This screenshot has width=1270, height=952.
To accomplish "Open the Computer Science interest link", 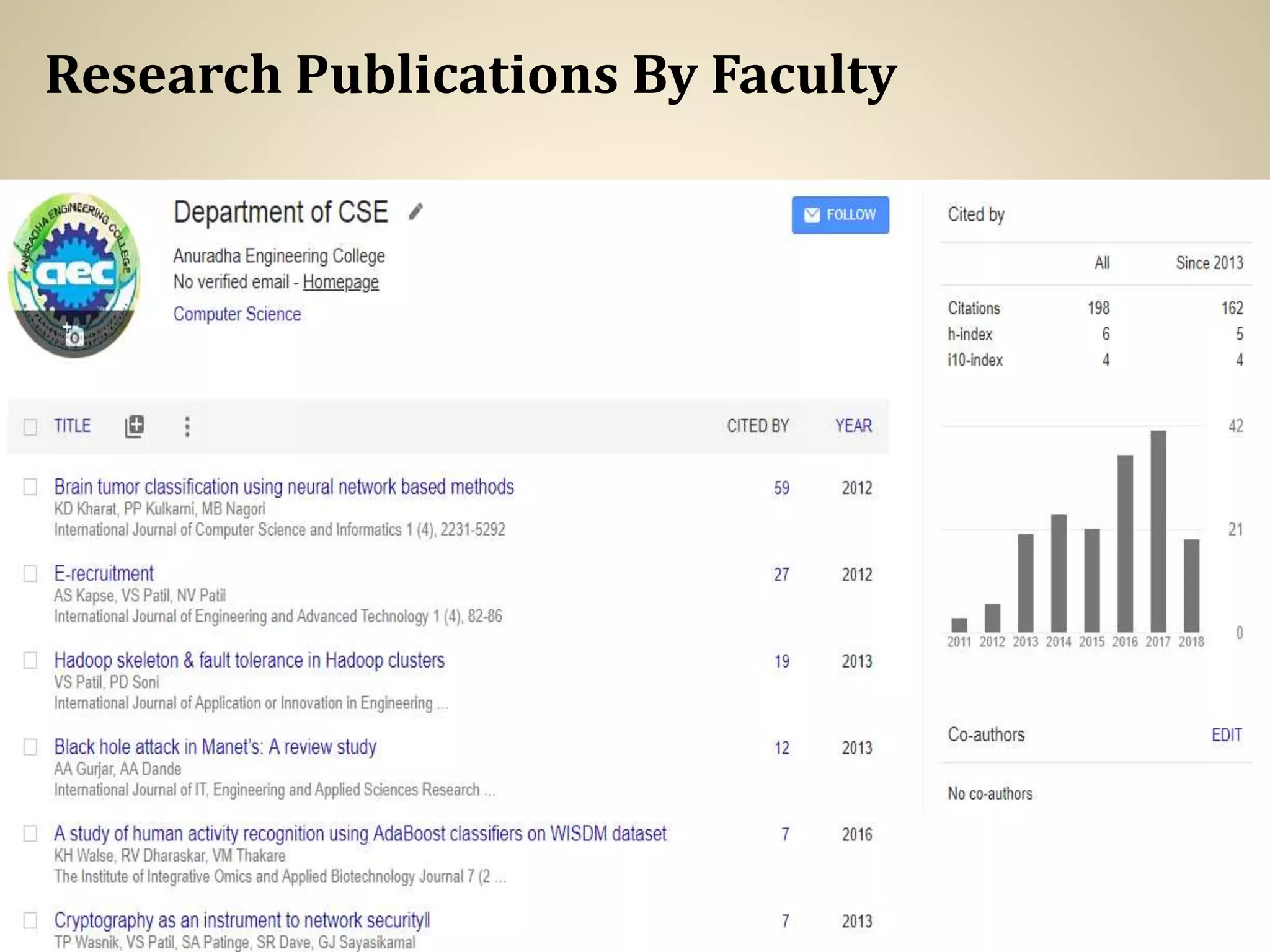I will click(x=237, y=314).
